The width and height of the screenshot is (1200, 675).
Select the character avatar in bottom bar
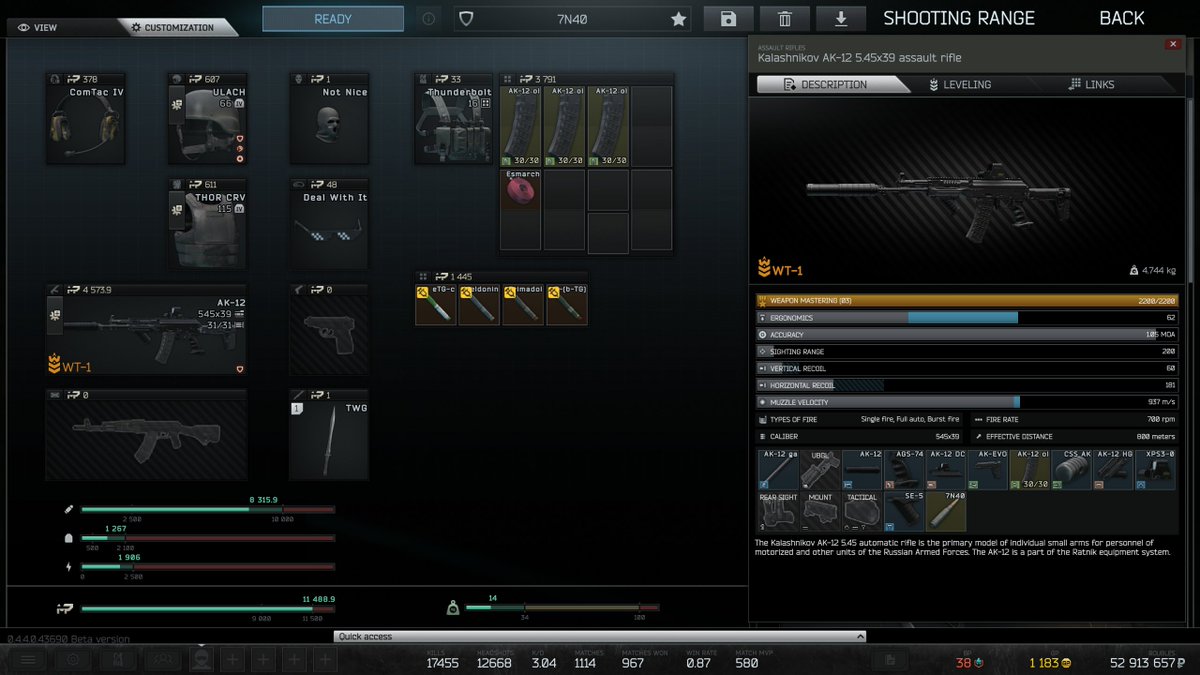coord(201,659)
